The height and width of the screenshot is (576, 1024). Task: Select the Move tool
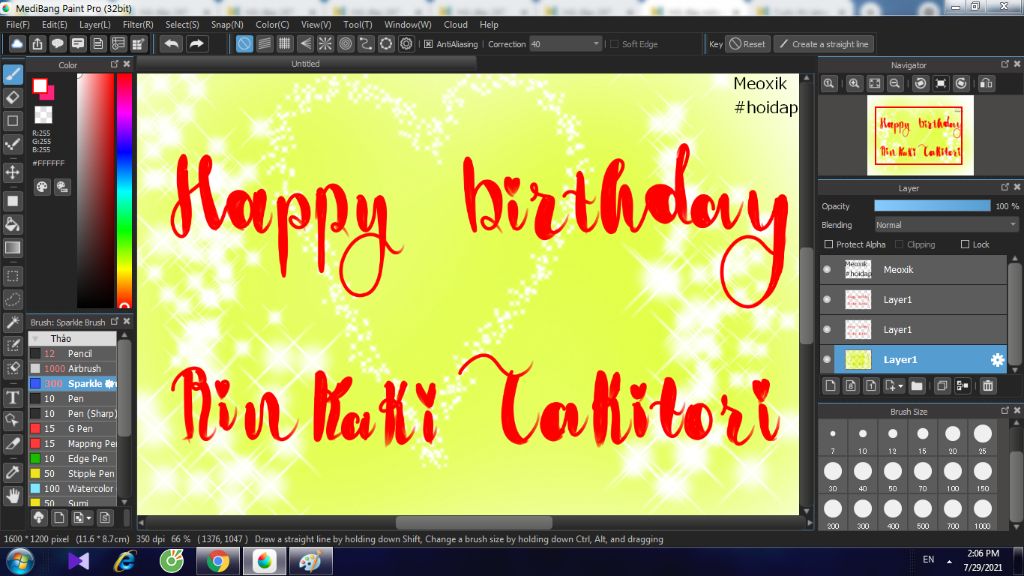point(12,172)
